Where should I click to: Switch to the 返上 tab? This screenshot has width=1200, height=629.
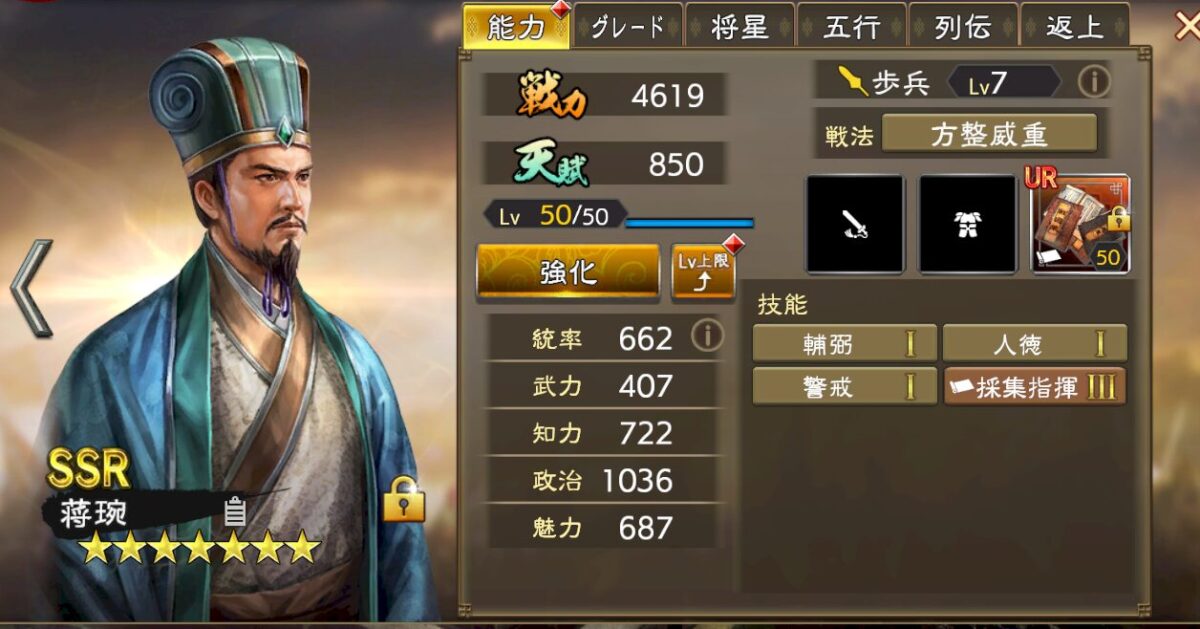(x=1075, y=26)
